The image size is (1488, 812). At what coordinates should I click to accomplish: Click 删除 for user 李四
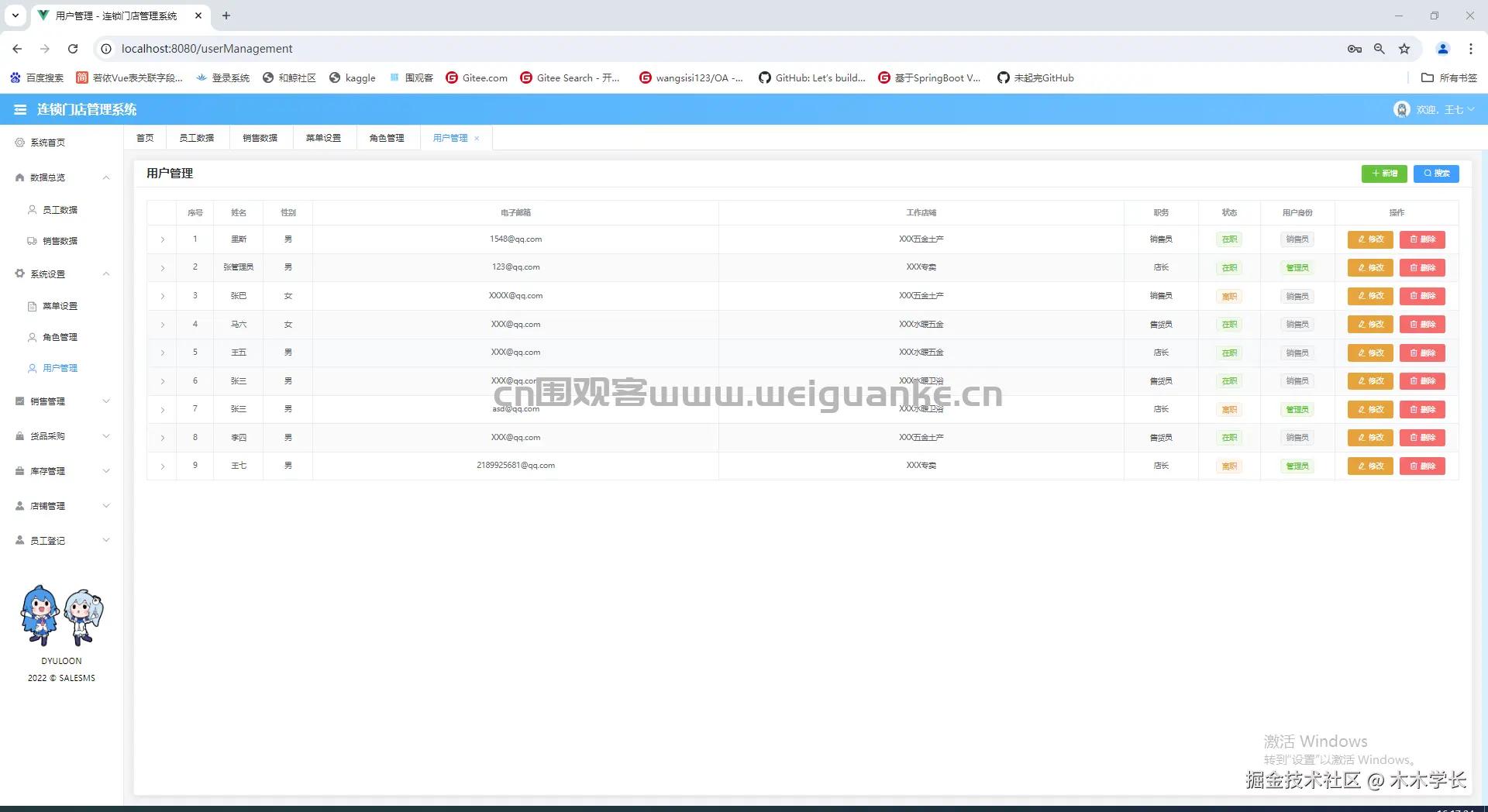click(1422, 438)
